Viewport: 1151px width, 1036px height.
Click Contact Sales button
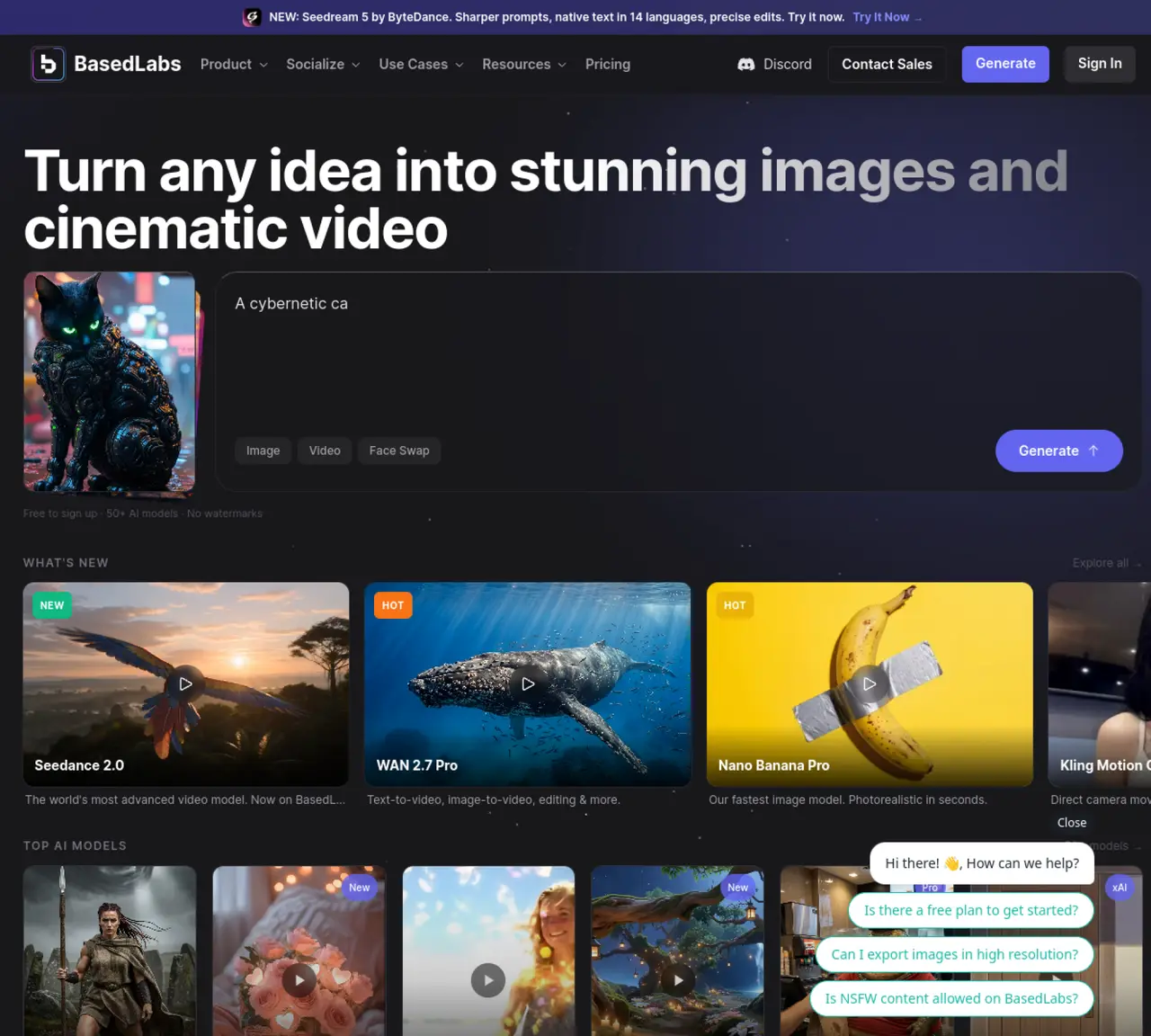coord(887,65)
